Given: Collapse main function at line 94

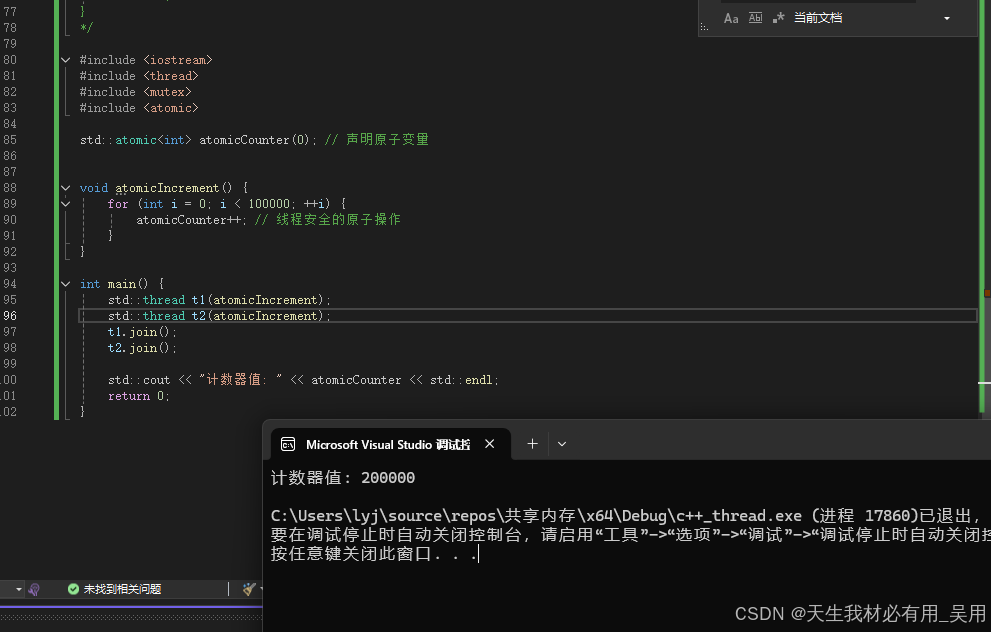Looking at the screenshot, I should [66, 284].
